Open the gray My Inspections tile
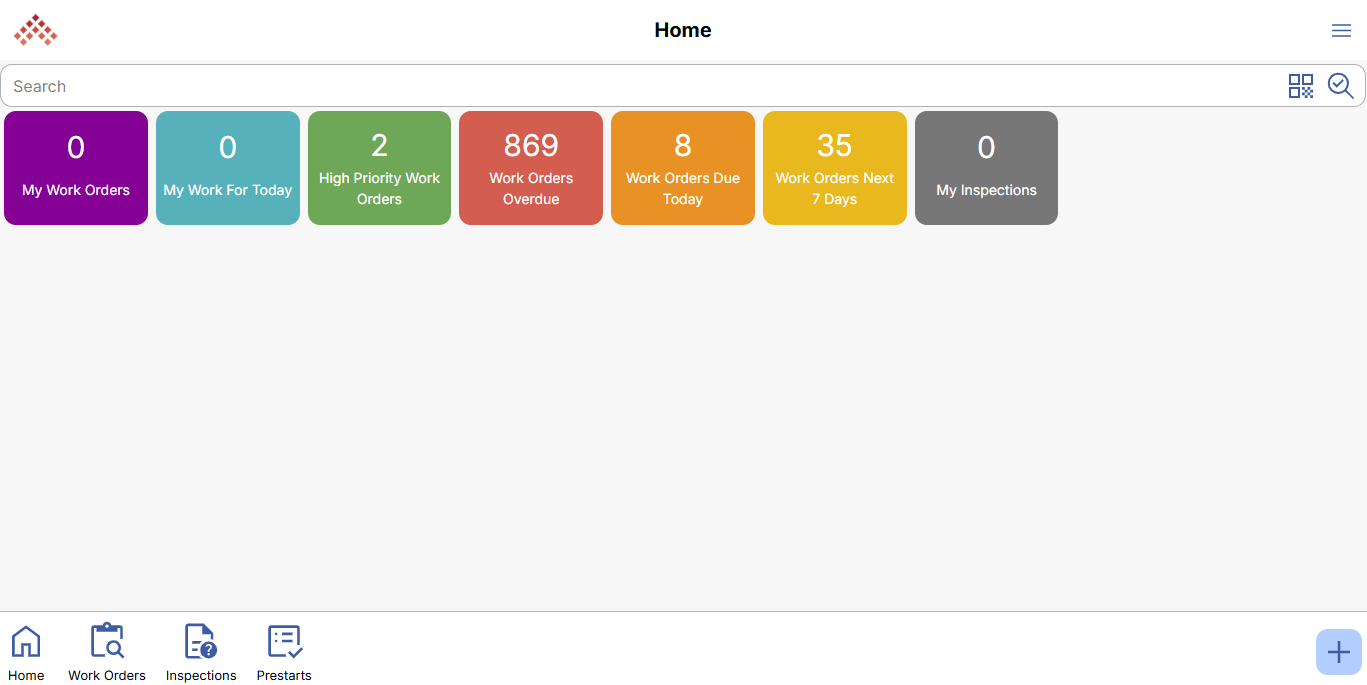The height and width of the screenshot is (685, 1367). click(x=986, y=168)
